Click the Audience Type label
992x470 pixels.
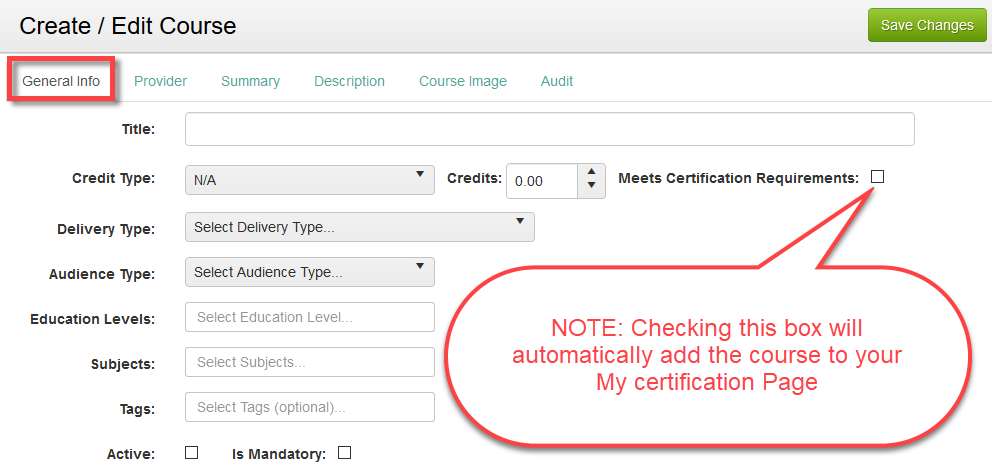pos(102,275)
